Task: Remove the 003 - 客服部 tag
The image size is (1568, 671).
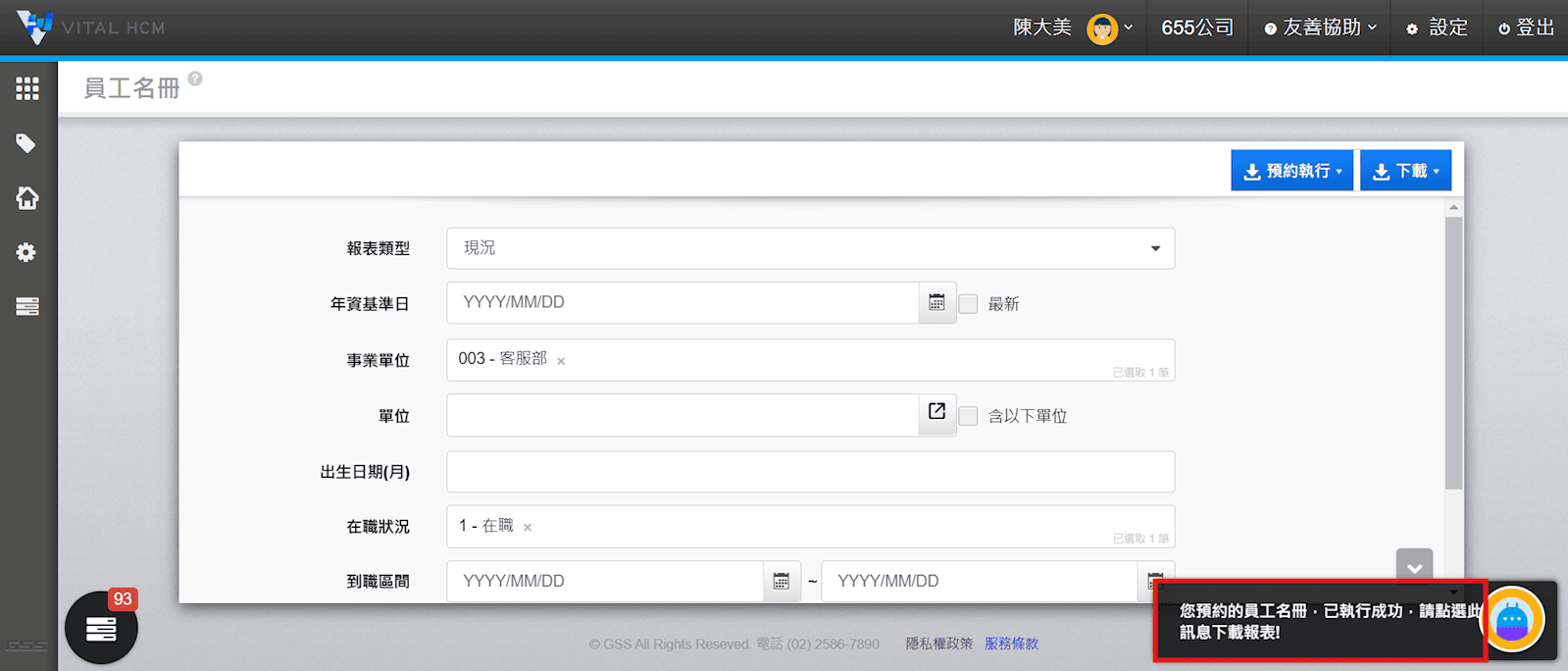Action: coord(561,361)
